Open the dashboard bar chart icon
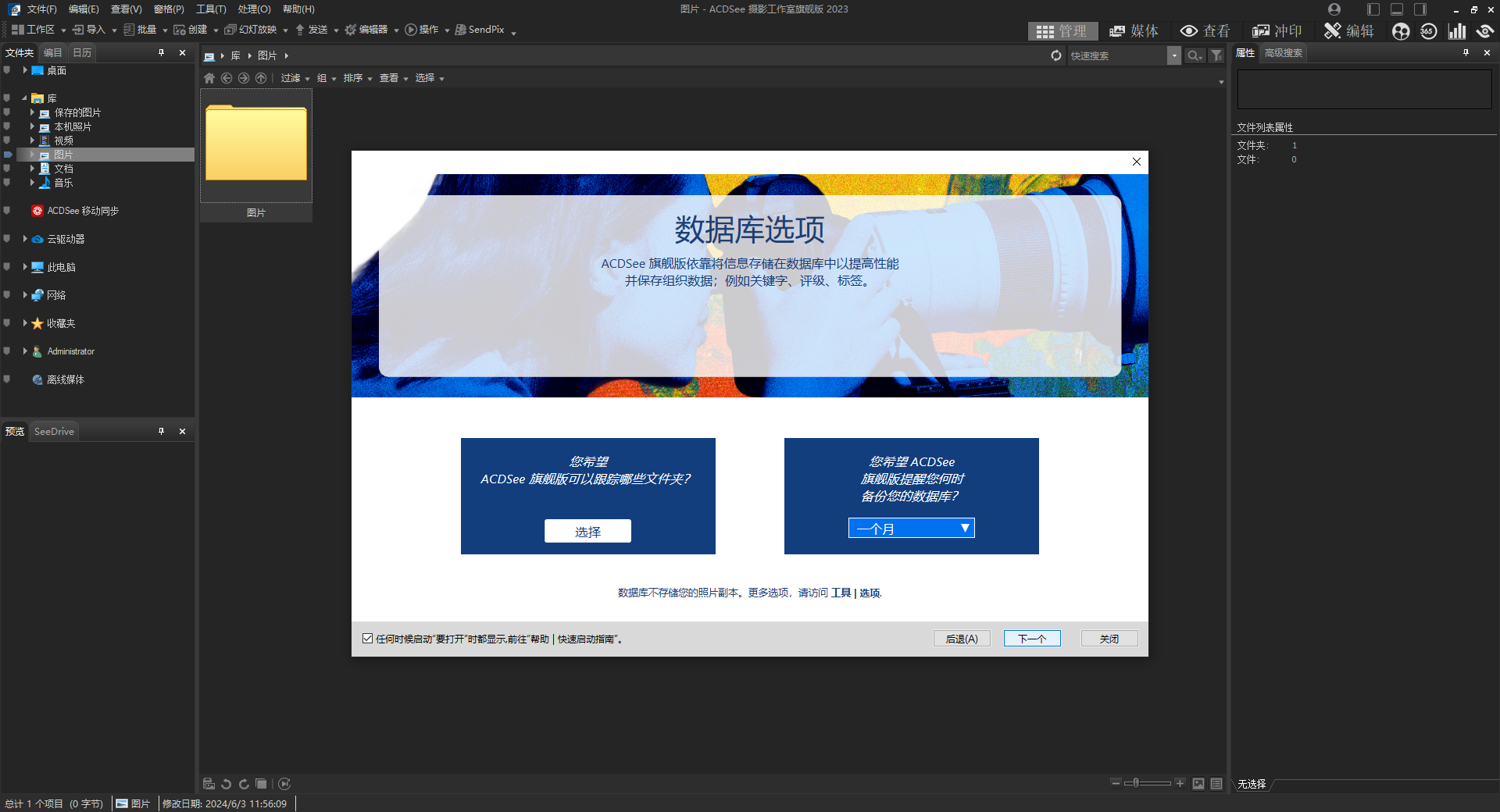Image resolution: width=1500 pixels, height=812 pixels. 1457,31
